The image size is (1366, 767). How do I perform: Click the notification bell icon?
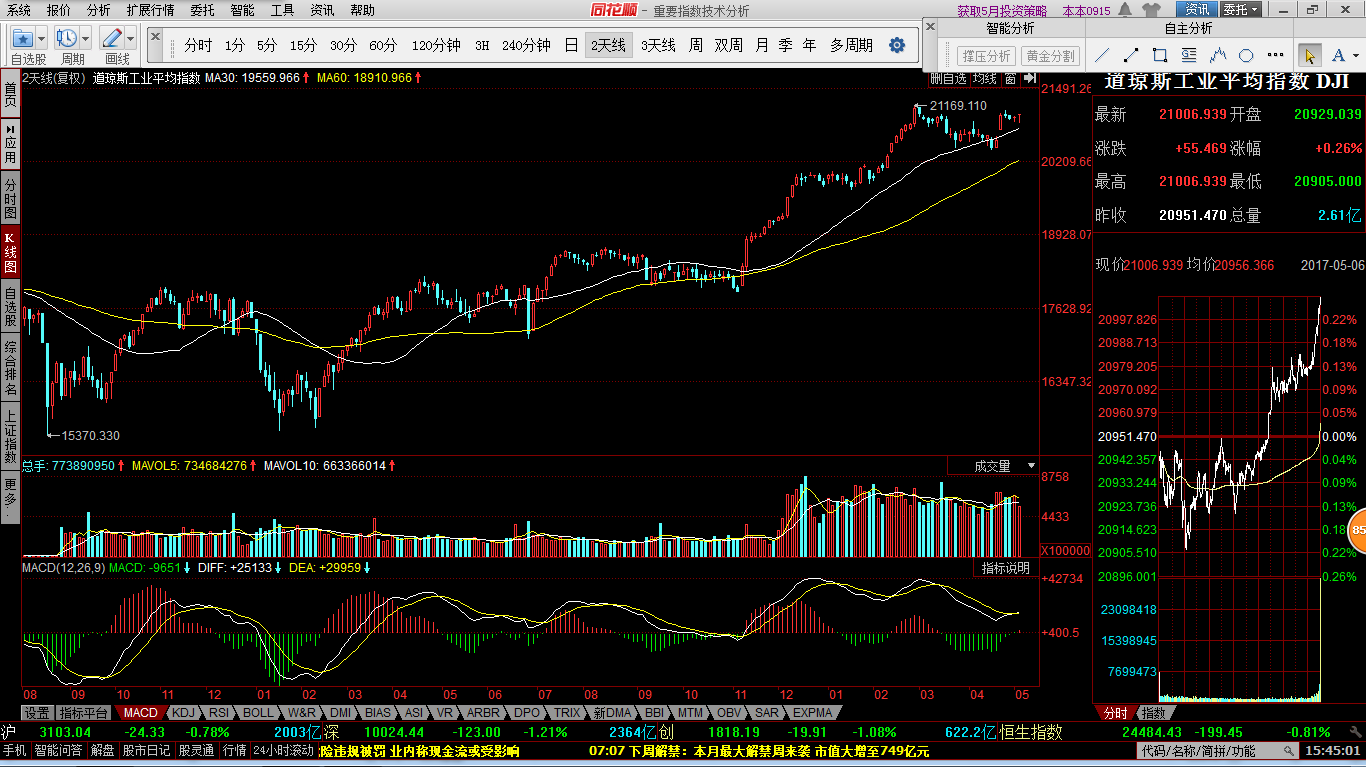point(1126,10)
